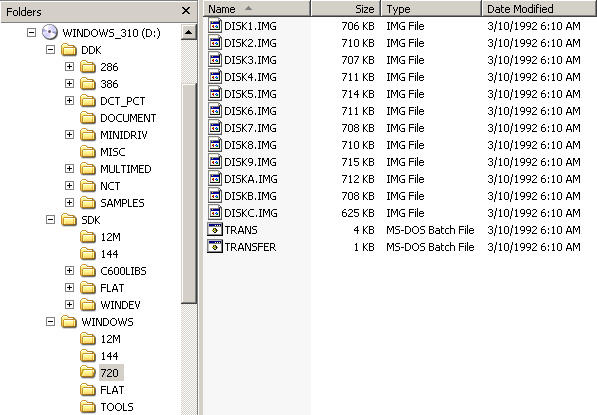The image size is (597, 415).
Task: Sort files by the Size column header
Action: [346, 9]
